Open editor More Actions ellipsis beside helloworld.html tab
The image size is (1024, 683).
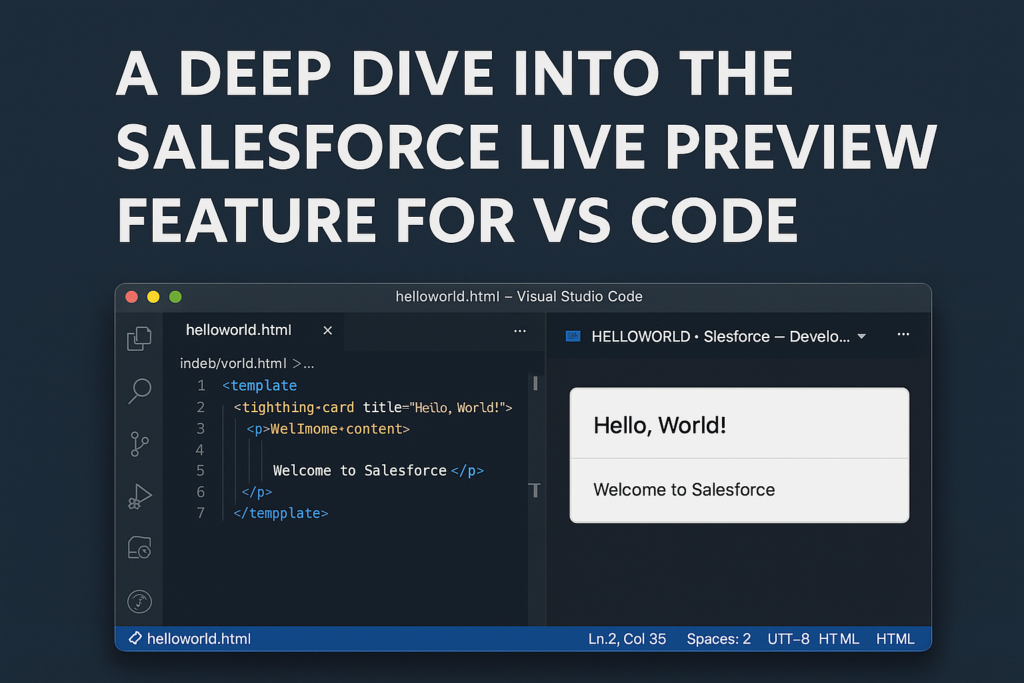[x=520, y=331]
